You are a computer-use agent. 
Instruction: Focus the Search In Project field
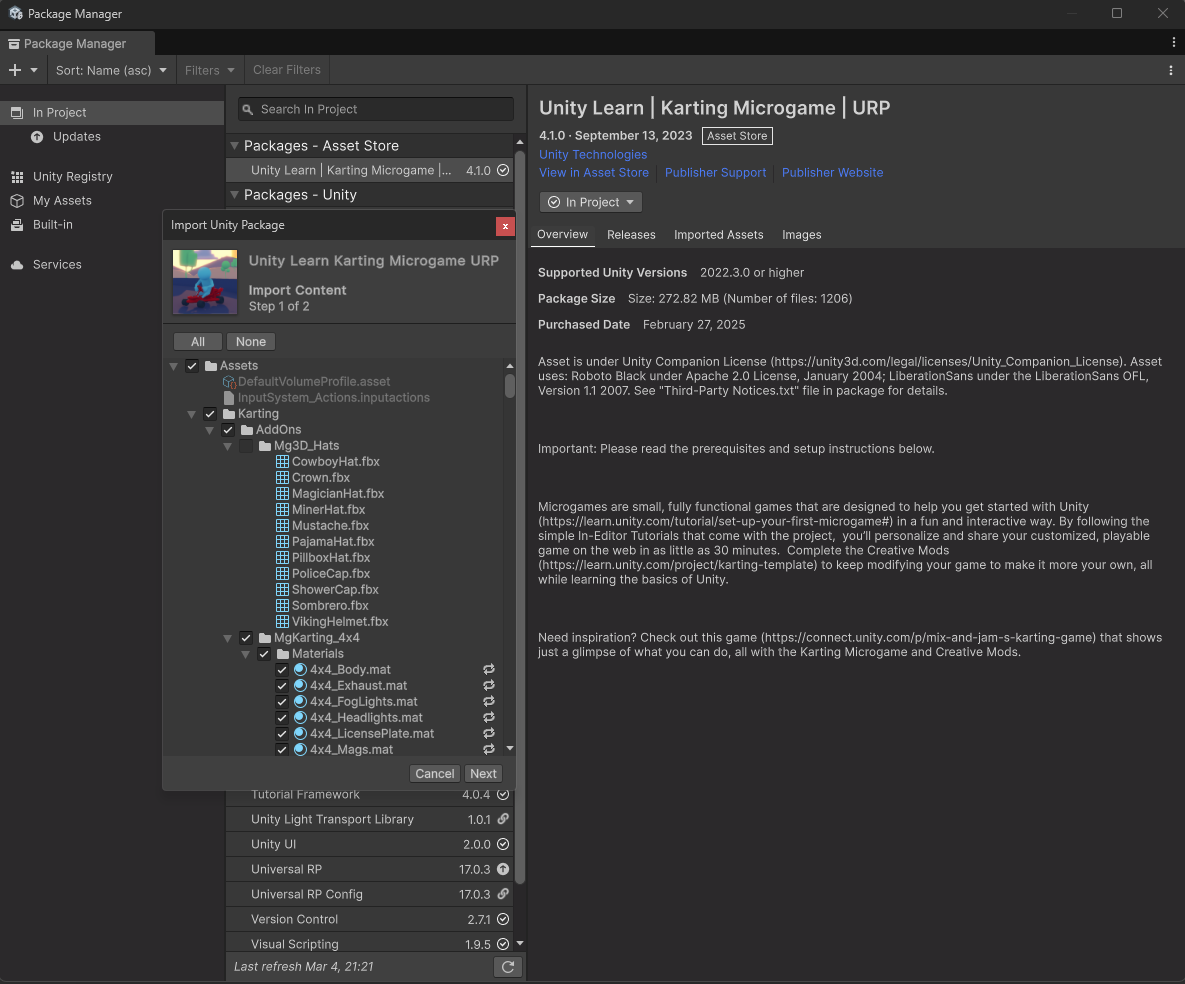tap(376, 110)
